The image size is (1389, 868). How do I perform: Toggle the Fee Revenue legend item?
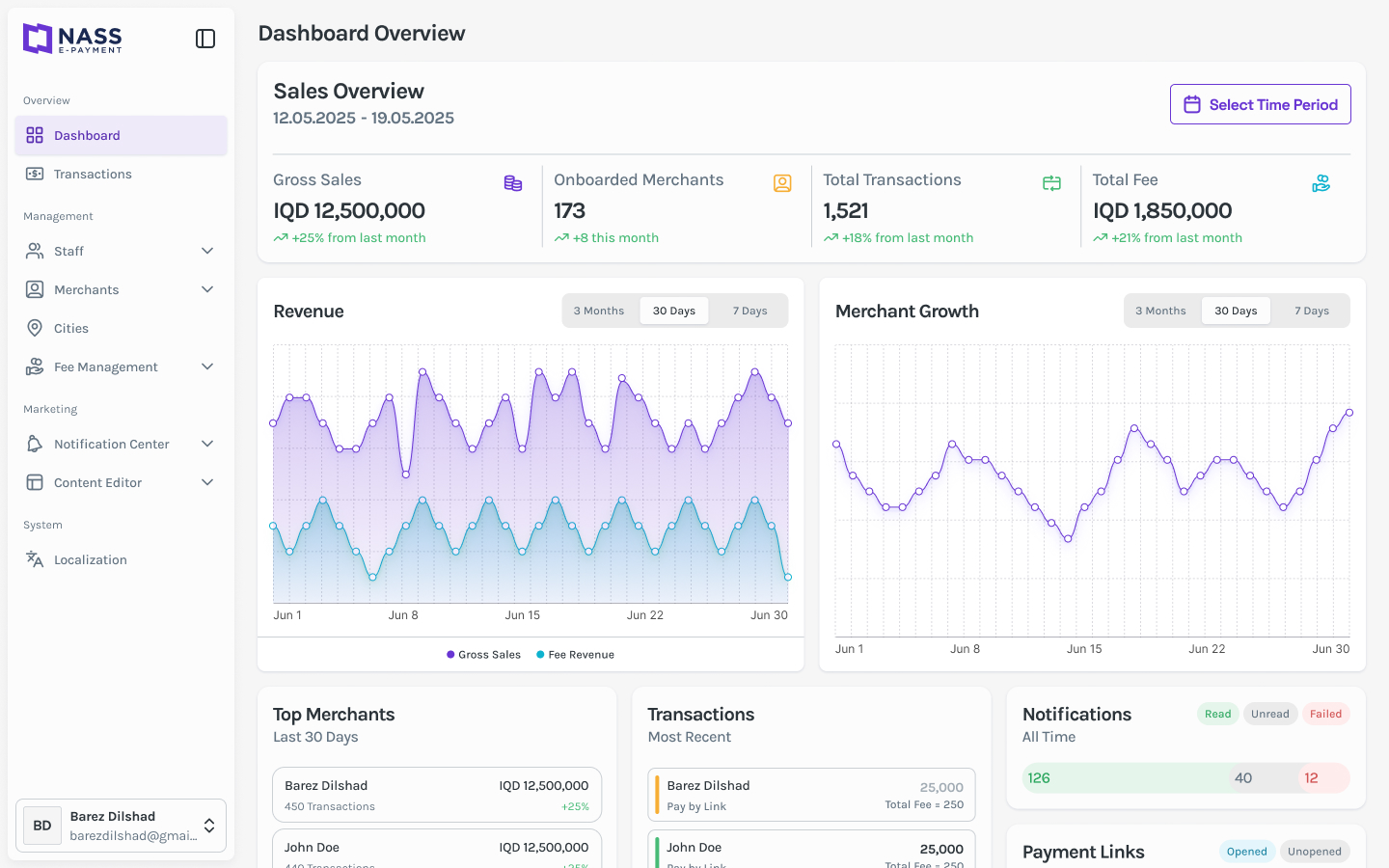[x=575, y=655]
